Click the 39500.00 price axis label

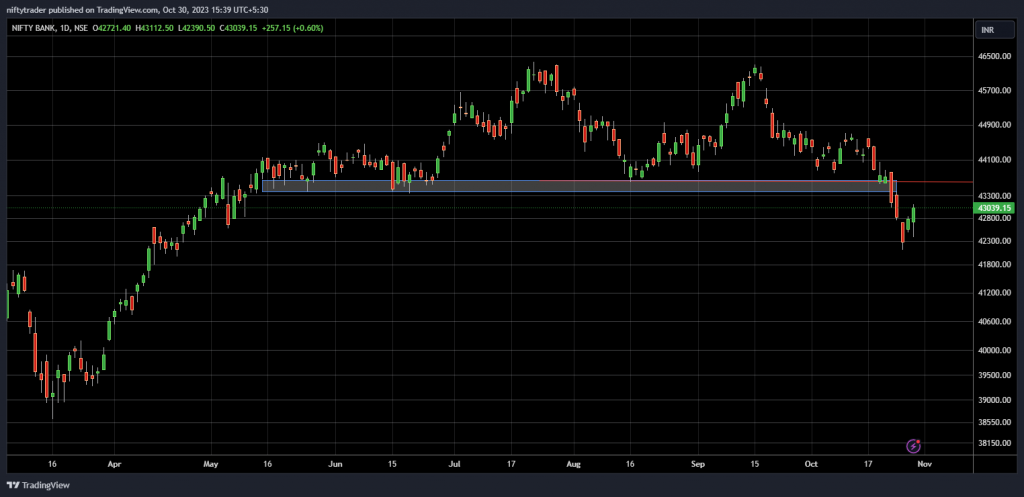[x=995, y=376]
